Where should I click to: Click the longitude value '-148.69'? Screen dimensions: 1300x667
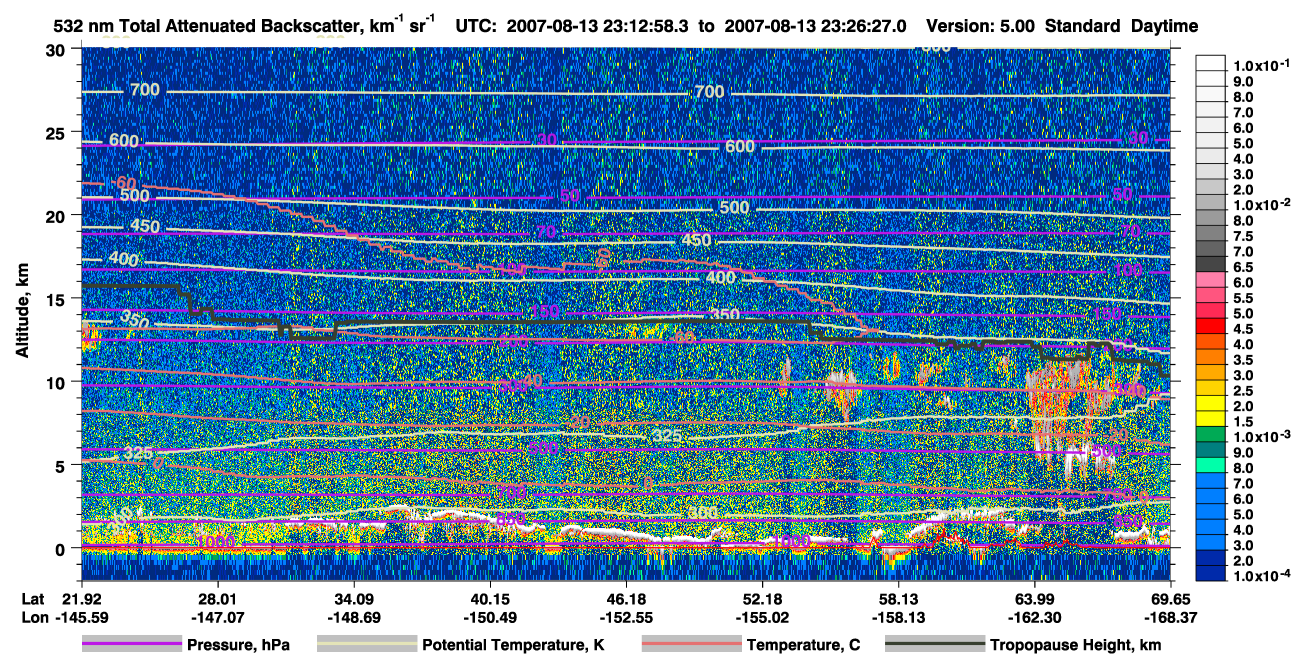(x=353, y=617)
